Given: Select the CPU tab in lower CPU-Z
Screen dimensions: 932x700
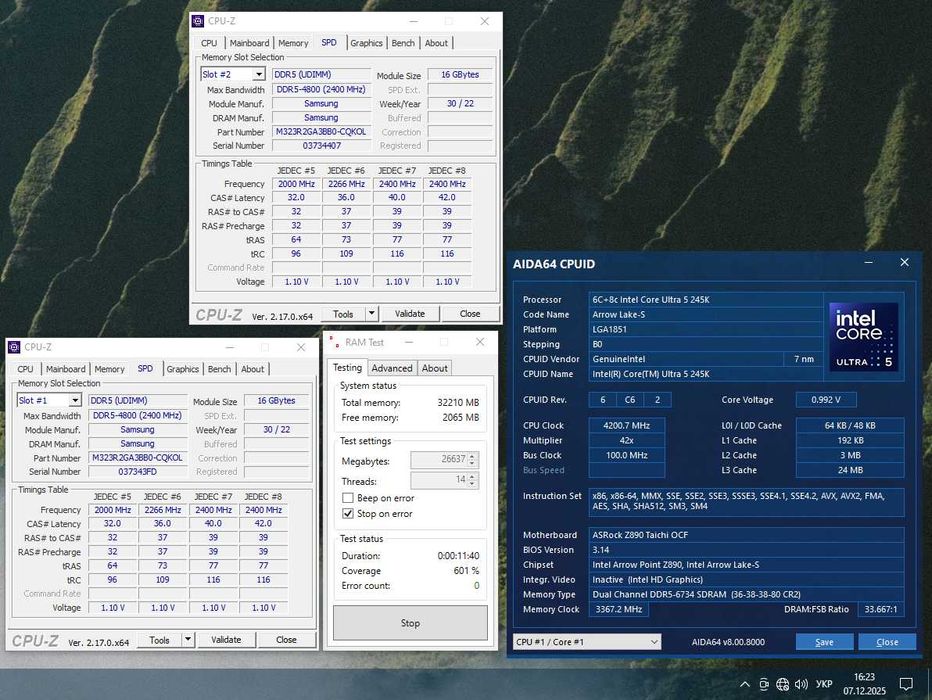Looking at the screenshot, I should [x=26, y=370].
